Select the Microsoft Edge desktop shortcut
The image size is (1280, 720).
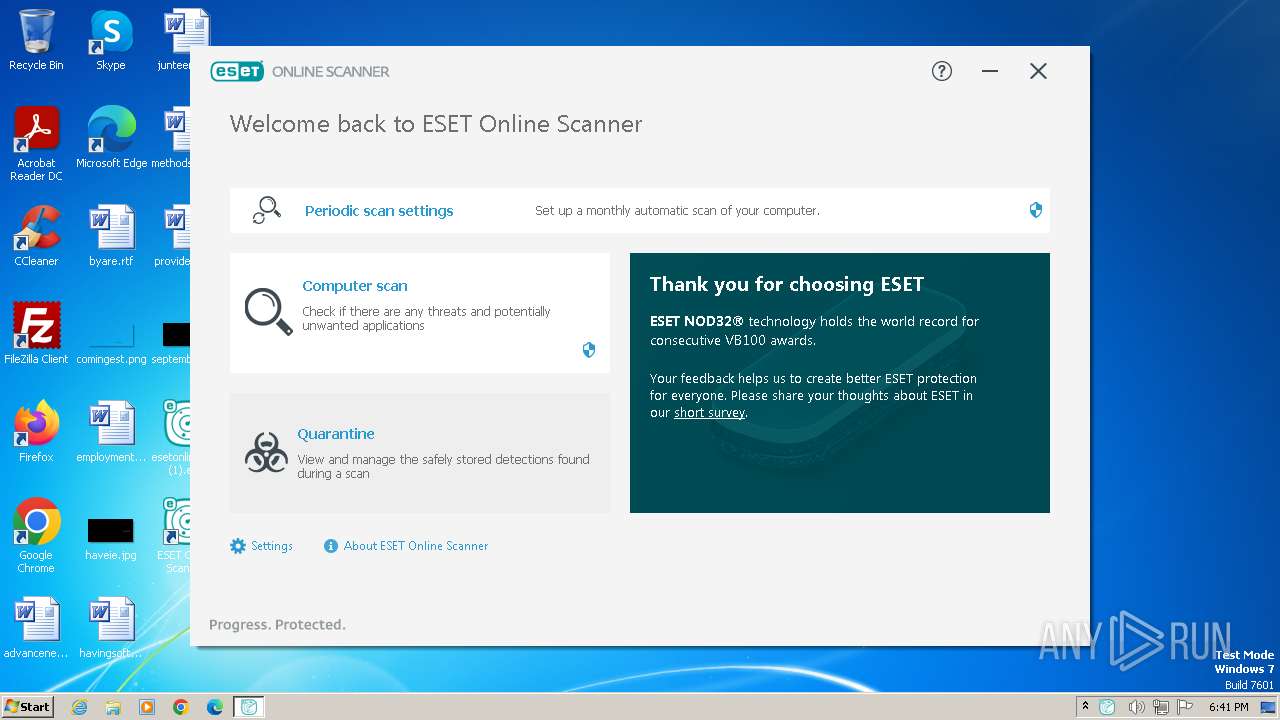[x=111, y=138]
